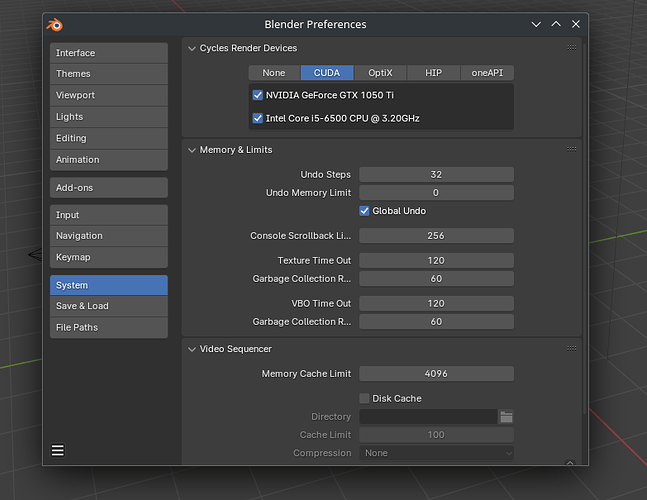647x500 pixels.
Task: Collapse the Video Sequencer panel
Action: tap(191, 349)
